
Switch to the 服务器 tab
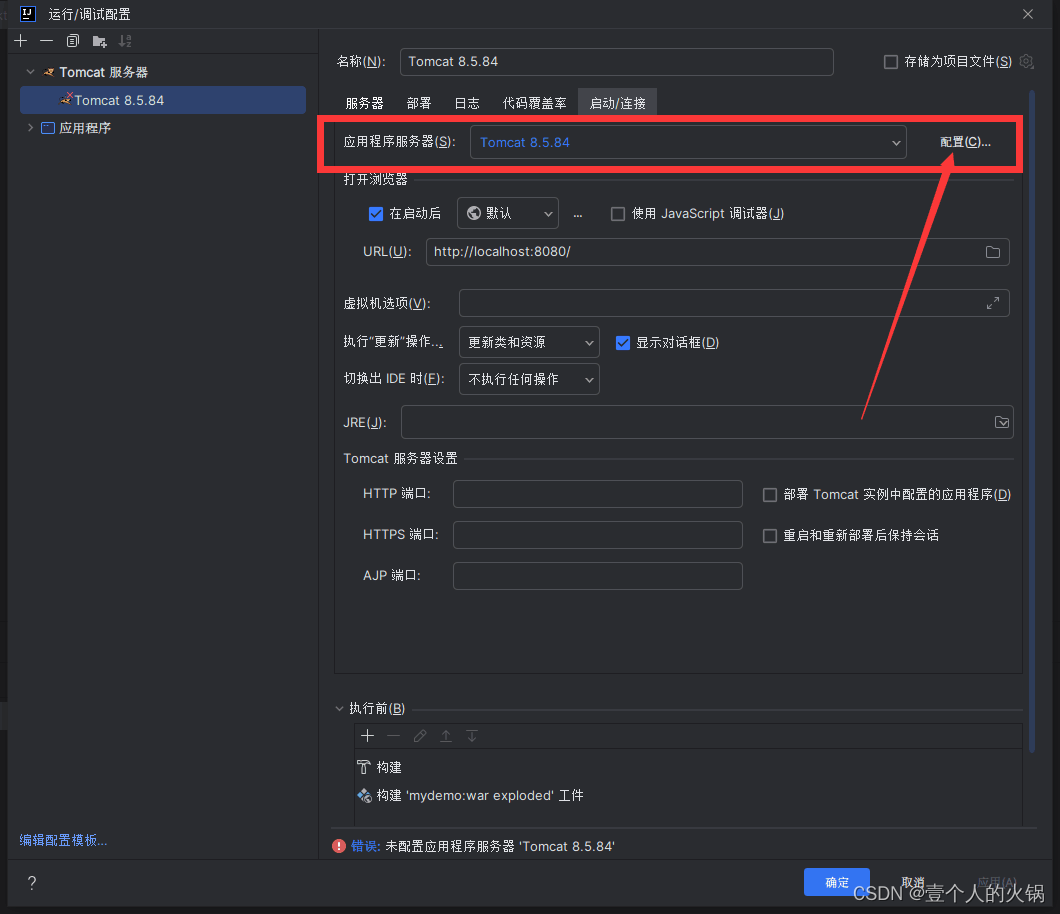coord(364,103)
